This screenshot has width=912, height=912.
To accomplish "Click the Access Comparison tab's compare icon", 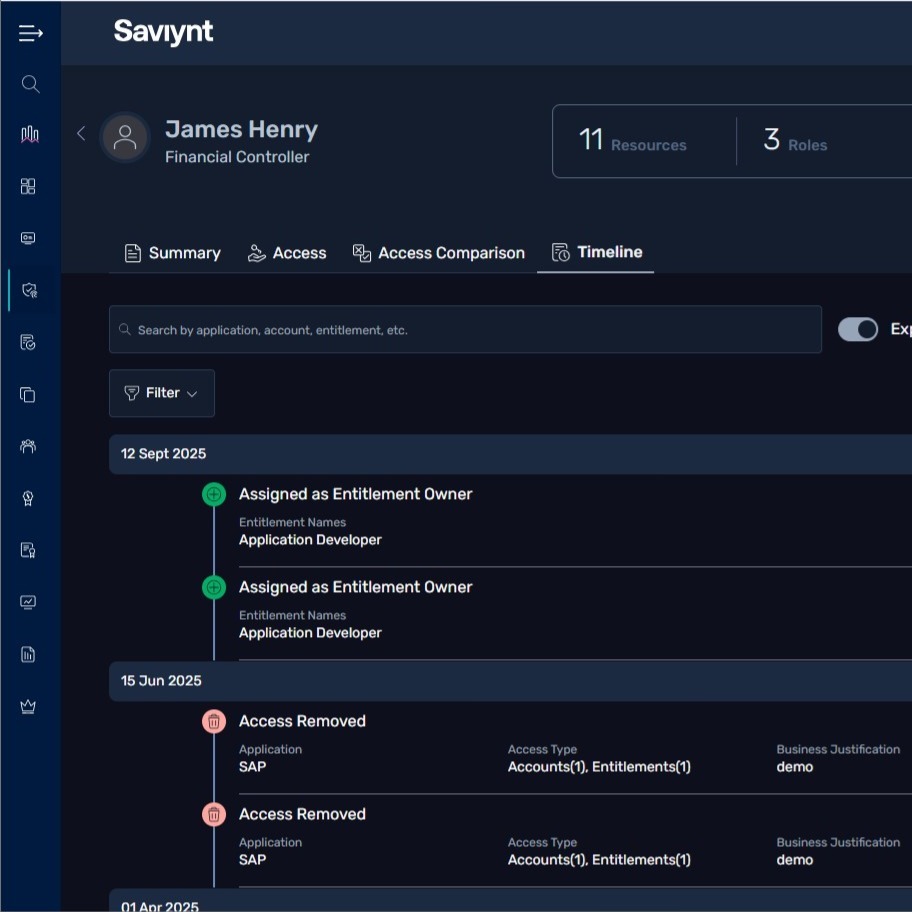I will (362, 253).
